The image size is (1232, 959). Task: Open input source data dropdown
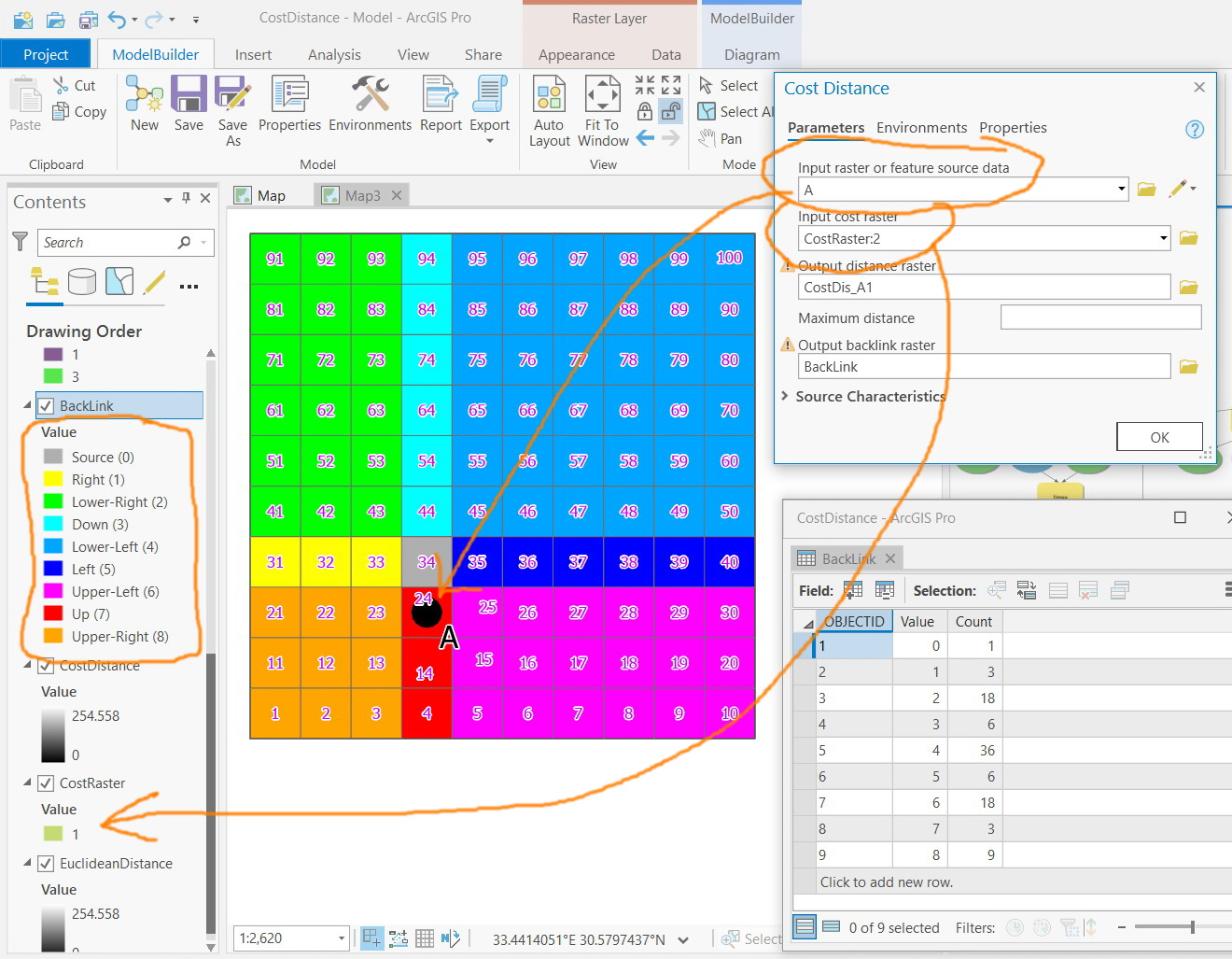pyautogui.click(x=1121, y=190)
